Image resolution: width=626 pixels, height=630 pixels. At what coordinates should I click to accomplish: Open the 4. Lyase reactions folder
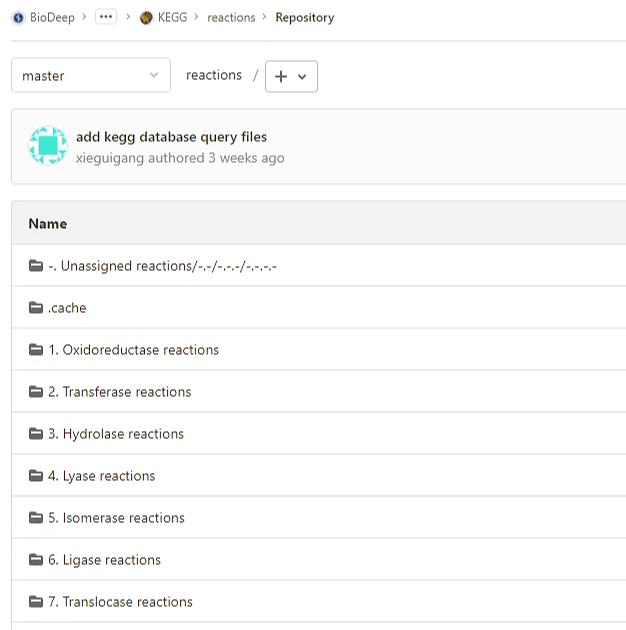coord(101,476)
